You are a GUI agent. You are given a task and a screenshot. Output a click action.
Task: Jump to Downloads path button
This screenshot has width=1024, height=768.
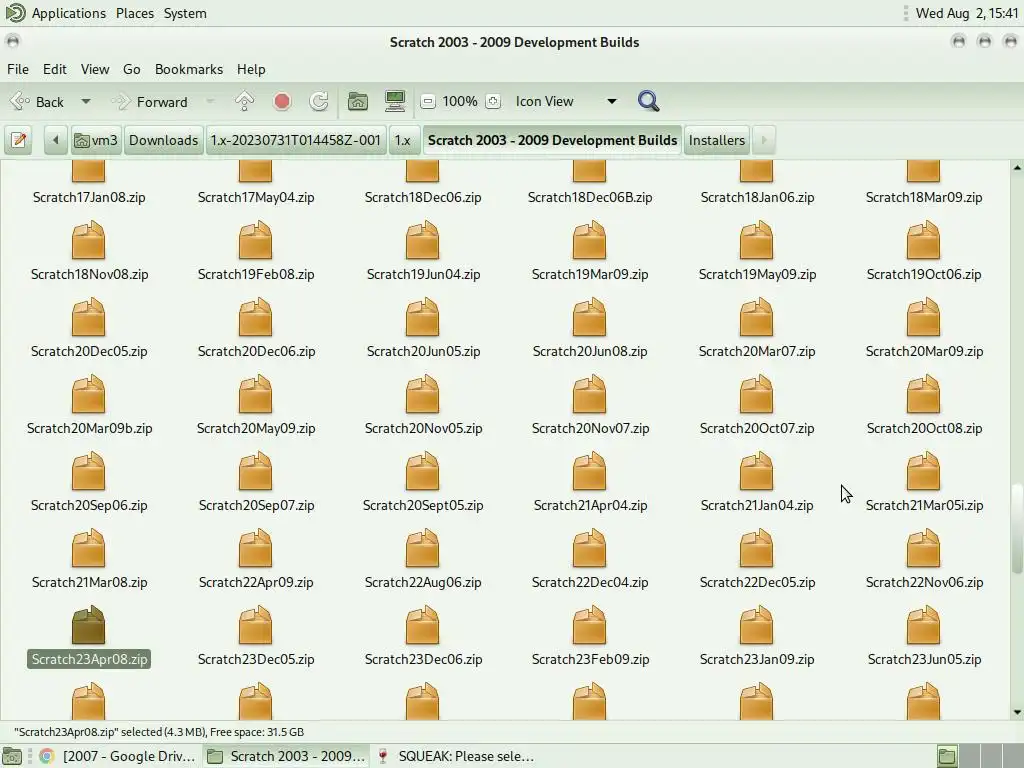pyautogui.click(x=163, y=140)
